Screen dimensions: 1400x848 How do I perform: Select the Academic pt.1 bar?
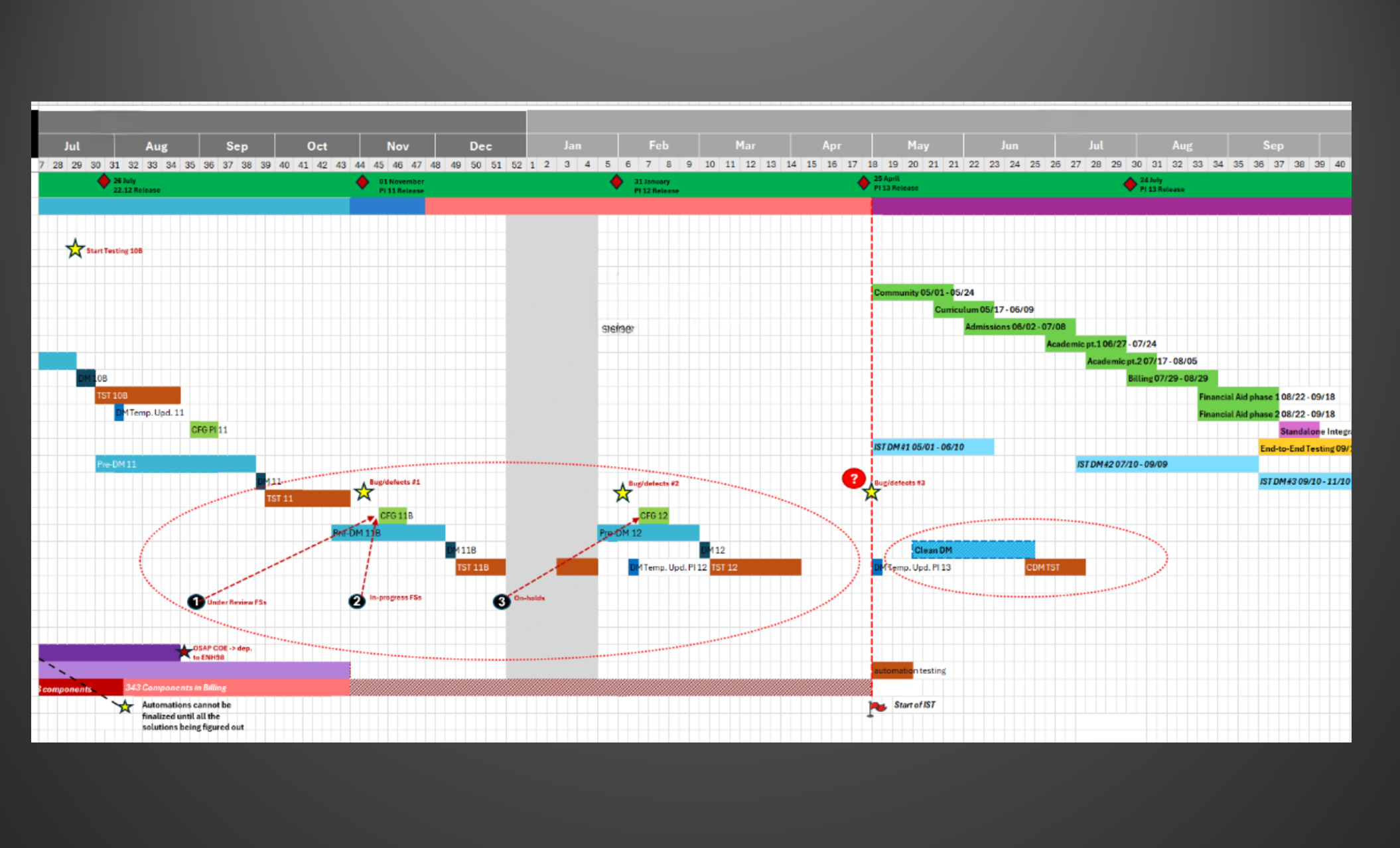tap(1085, 344)
